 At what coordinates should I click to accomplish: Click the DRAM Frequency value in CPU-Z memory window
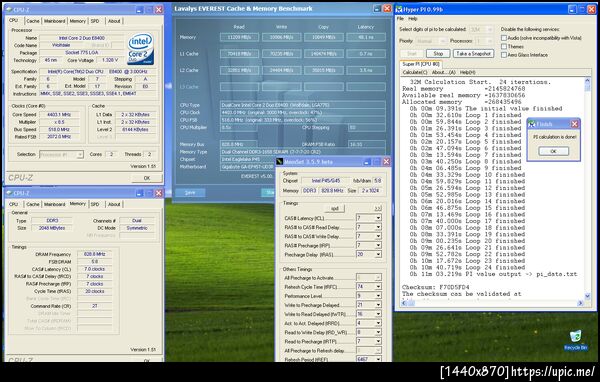tap(95, 254)
